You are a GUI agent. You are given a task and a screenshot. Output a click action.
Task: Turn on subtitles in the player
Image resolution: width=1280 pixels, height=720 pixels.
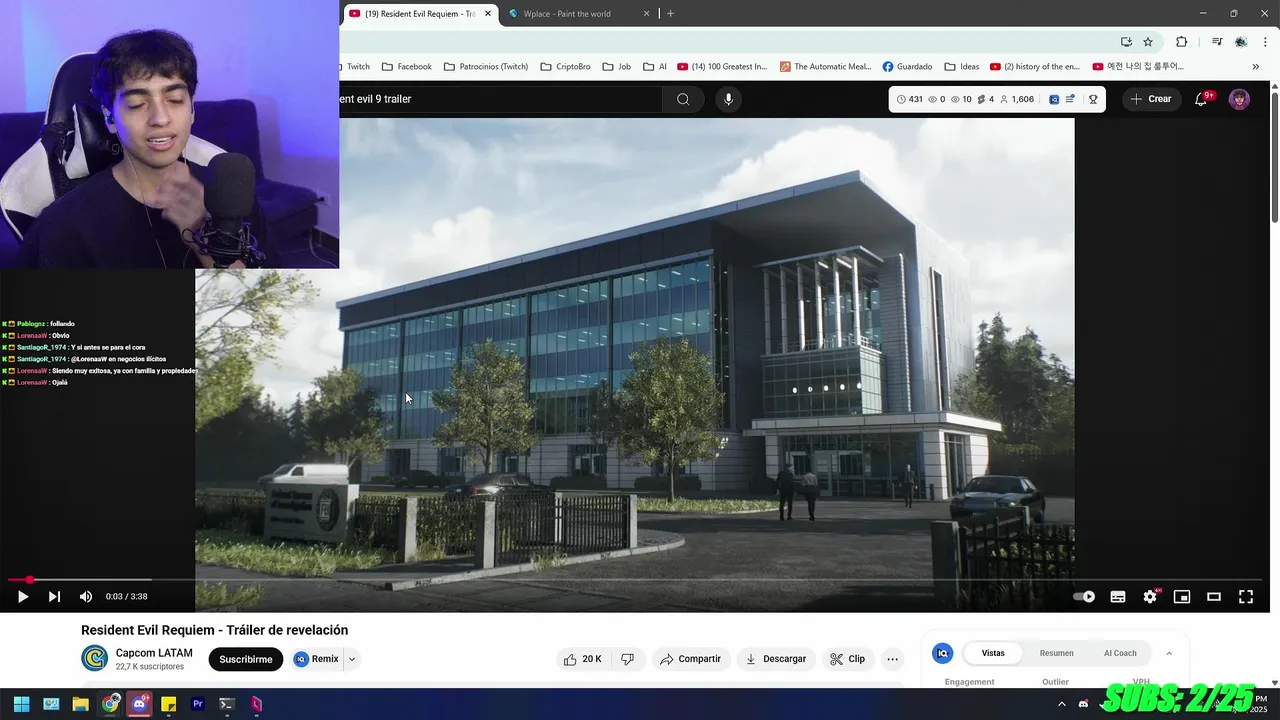(1118, 597)
